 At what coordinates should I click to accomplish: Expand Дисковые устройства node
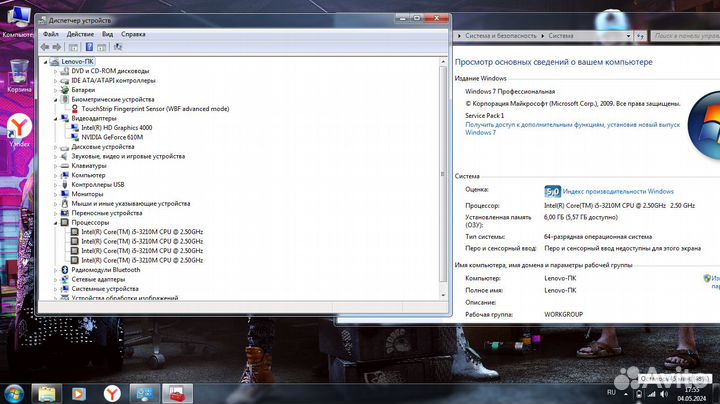tap(56, 147)
